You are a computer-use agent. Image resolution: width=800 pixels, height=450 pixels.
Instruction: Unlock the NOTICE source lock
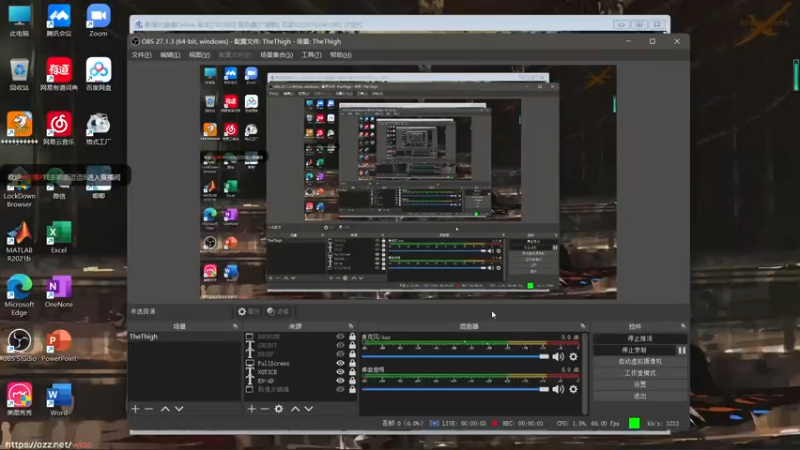pyautogui.click(x=352, y=372)
